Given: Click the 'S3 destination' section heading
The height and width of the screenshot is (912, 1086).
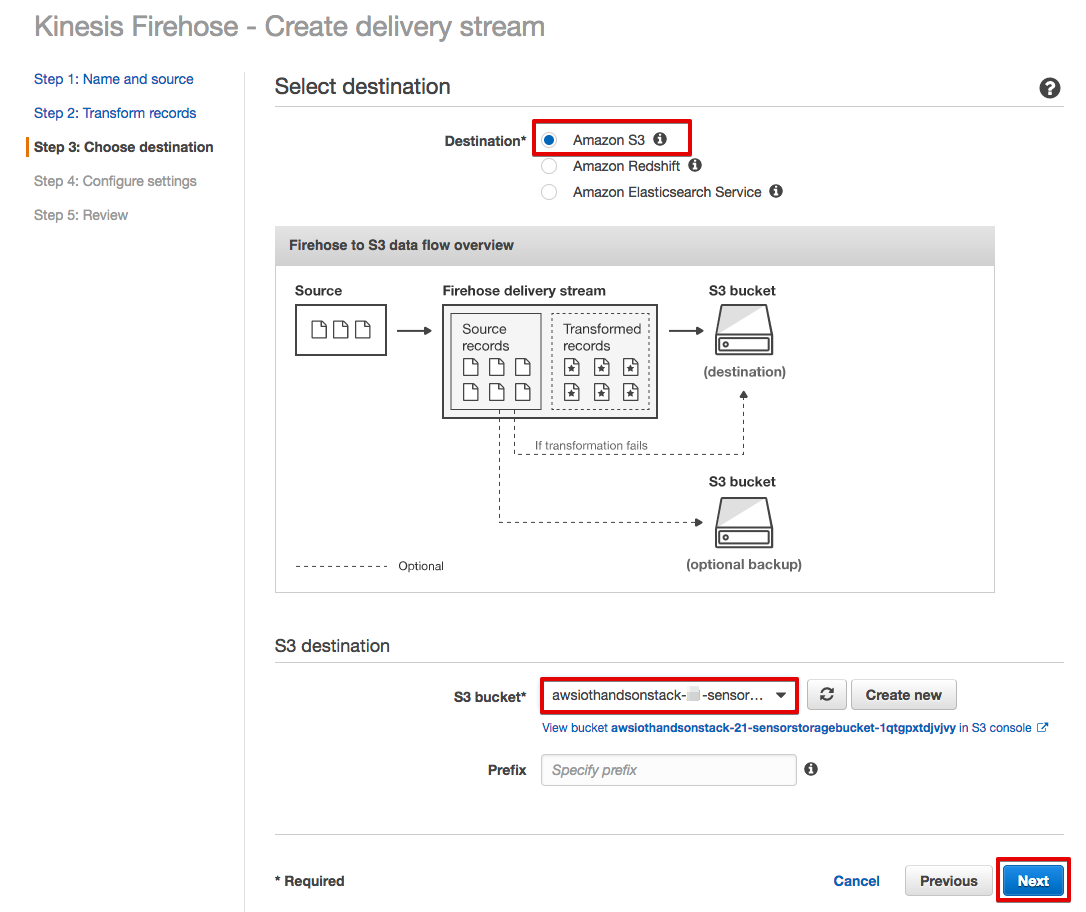Looking at the screenshot, I should [x=332, y=646].
